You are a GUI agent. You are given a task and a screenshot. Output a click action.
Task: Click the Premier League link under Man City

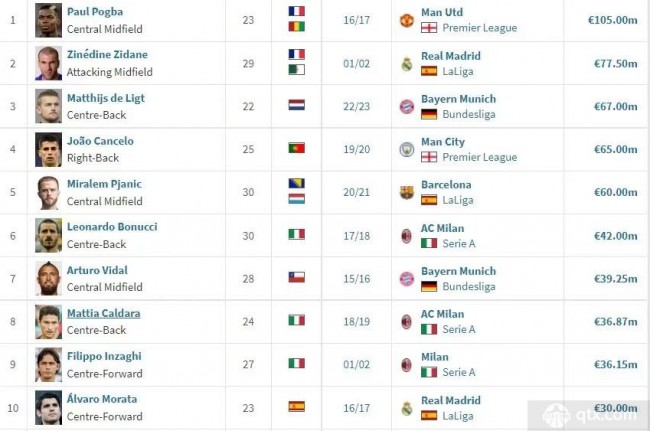click(480, 157)
